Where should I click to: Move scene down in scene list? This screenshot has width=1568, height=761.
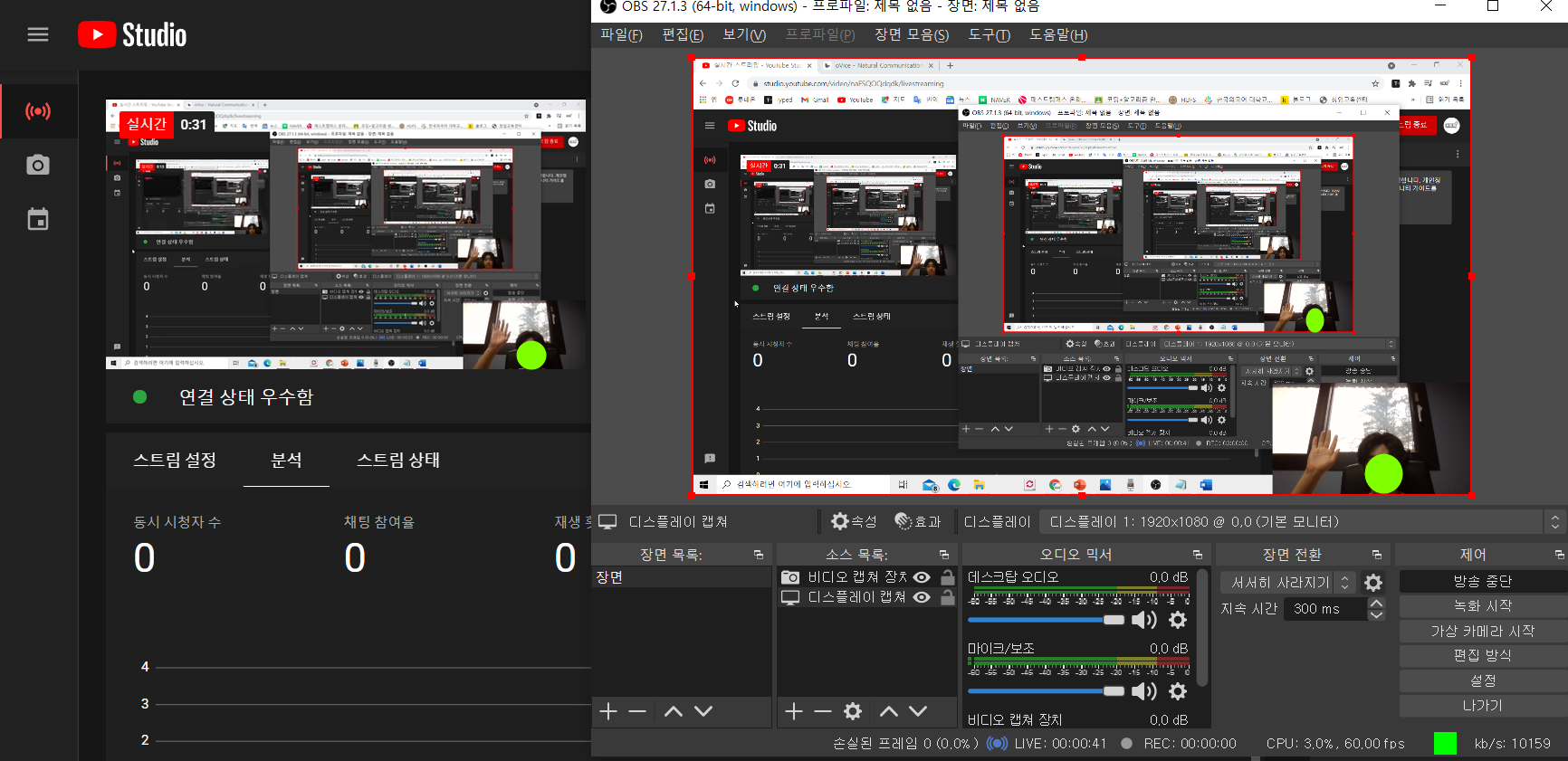coord(703,711)
